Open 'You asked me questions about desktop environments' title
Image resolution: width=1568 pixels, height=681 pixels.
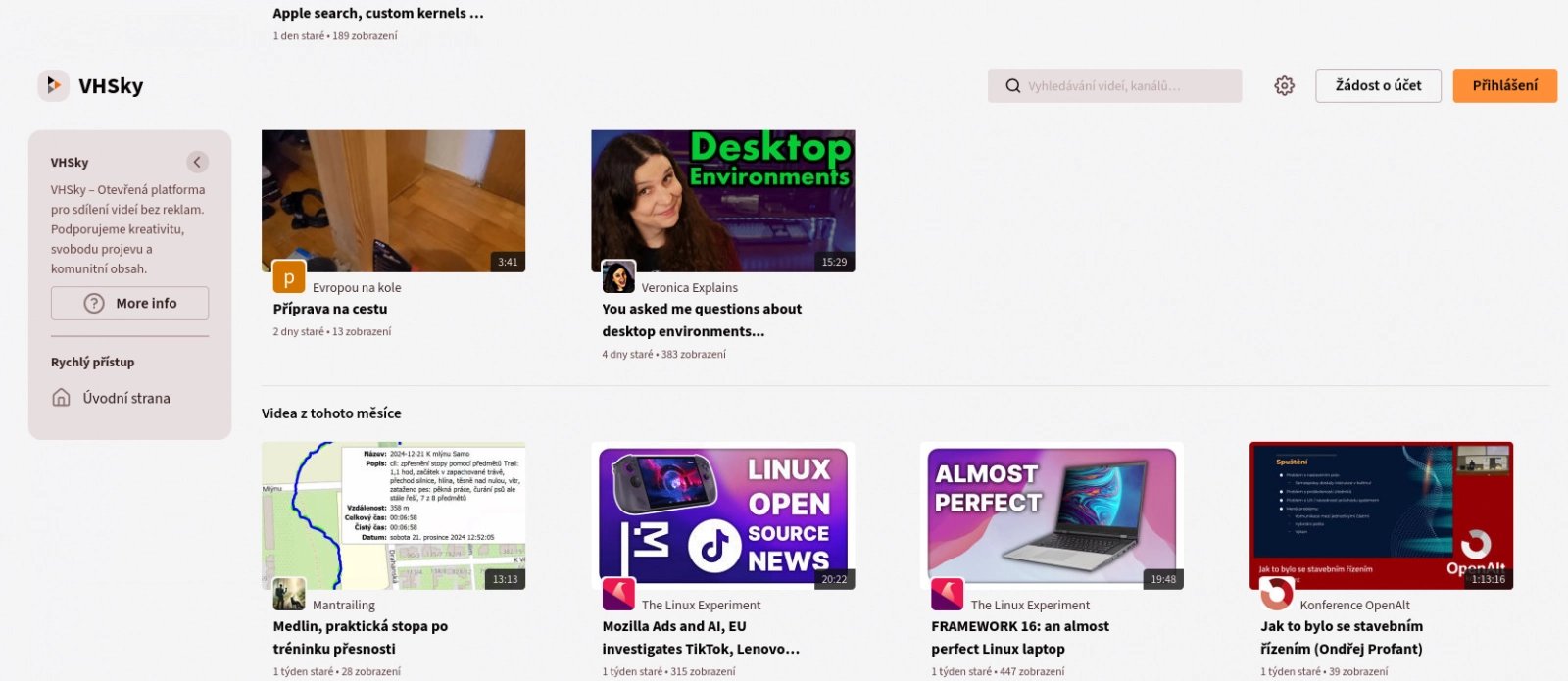click(702, 320)
